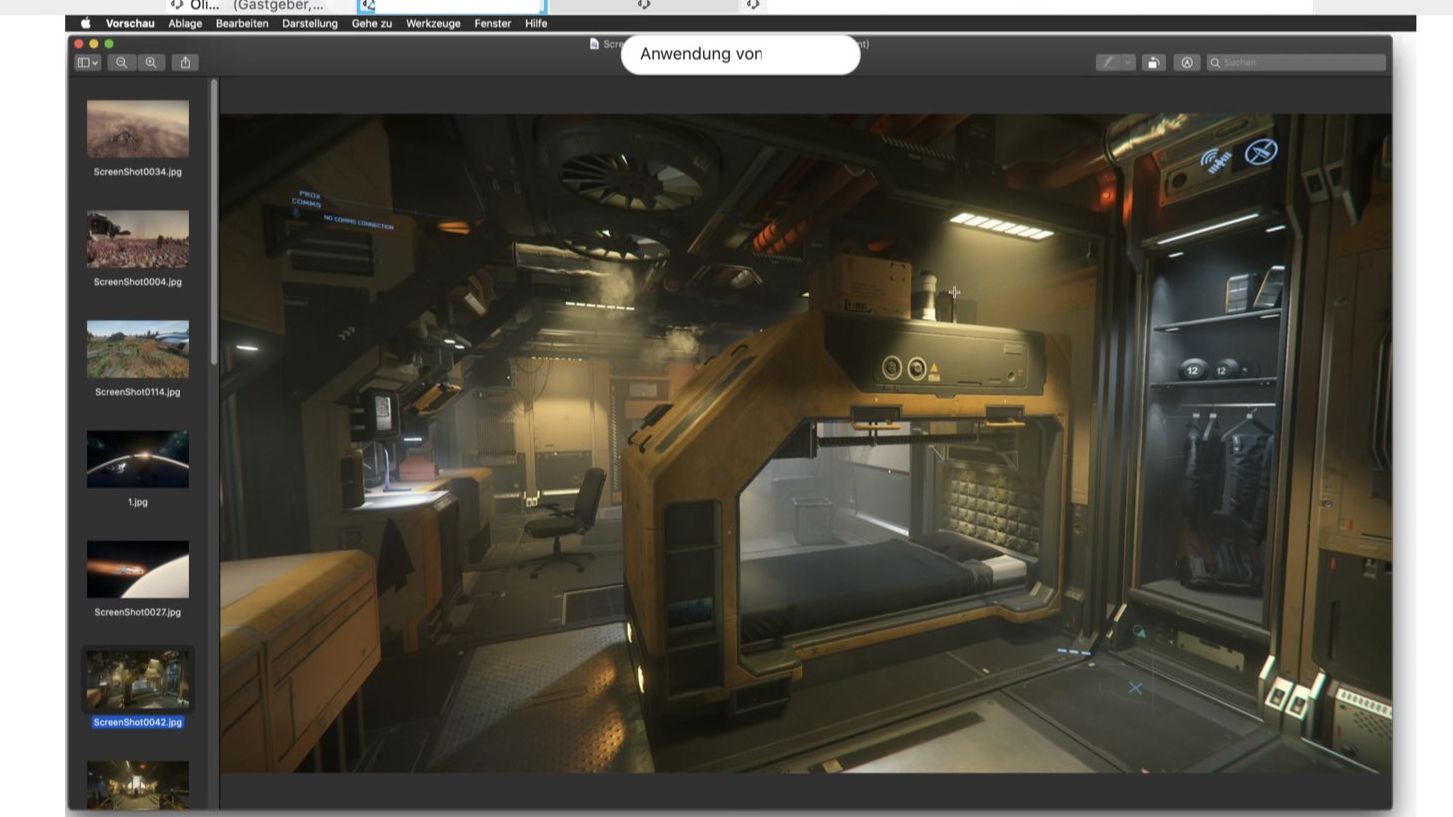This screenshot has height=817, width=1453.
Task: Select the ScreenShot0114.jpg thumbnail
Action: [138, 349]
